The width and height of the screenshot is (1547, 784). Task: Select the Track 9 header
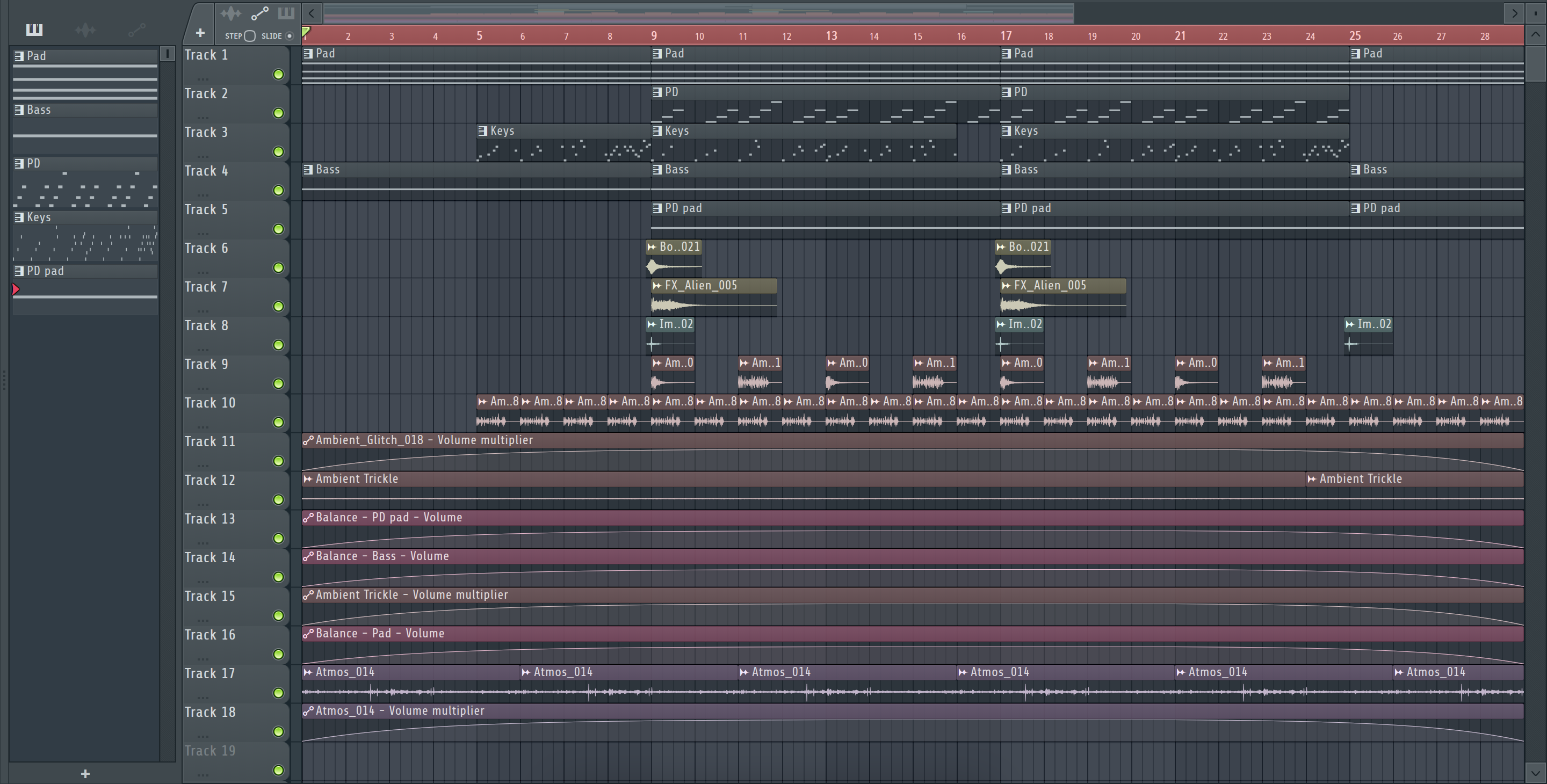pyautogui.click(x=236, y=374)
